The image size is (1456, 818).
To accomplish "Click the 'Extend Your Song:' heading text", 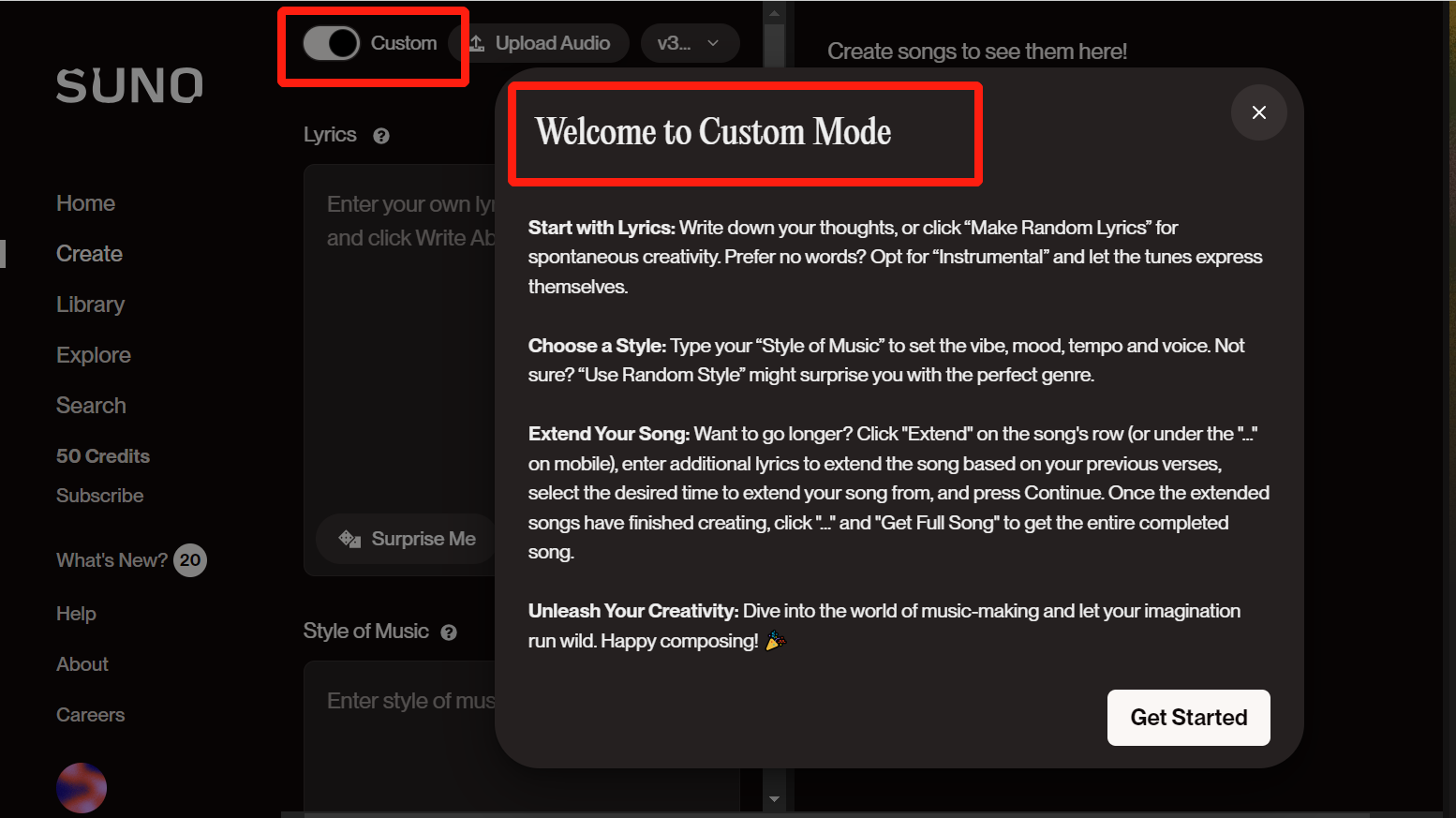I will coord(609,434).
